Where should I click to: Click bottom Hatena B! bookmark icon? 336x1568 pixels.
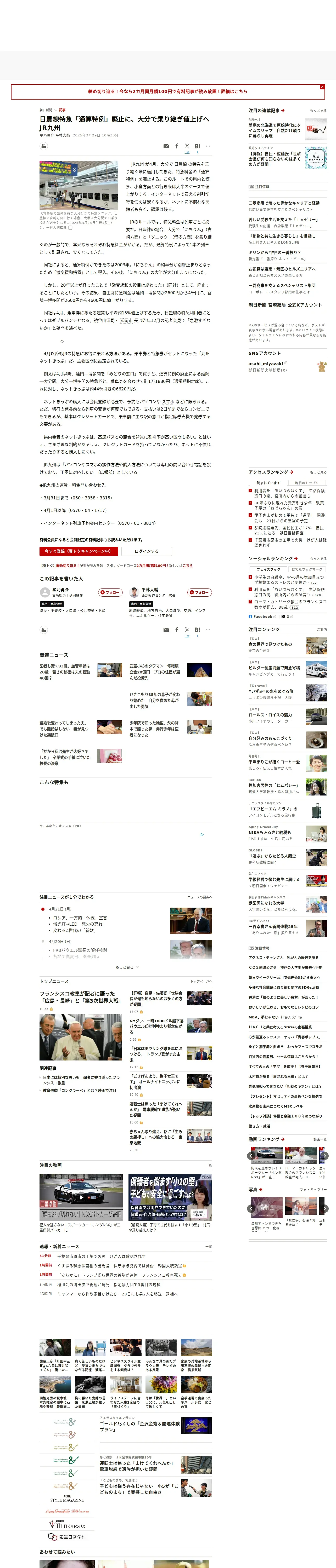point(198,630)
